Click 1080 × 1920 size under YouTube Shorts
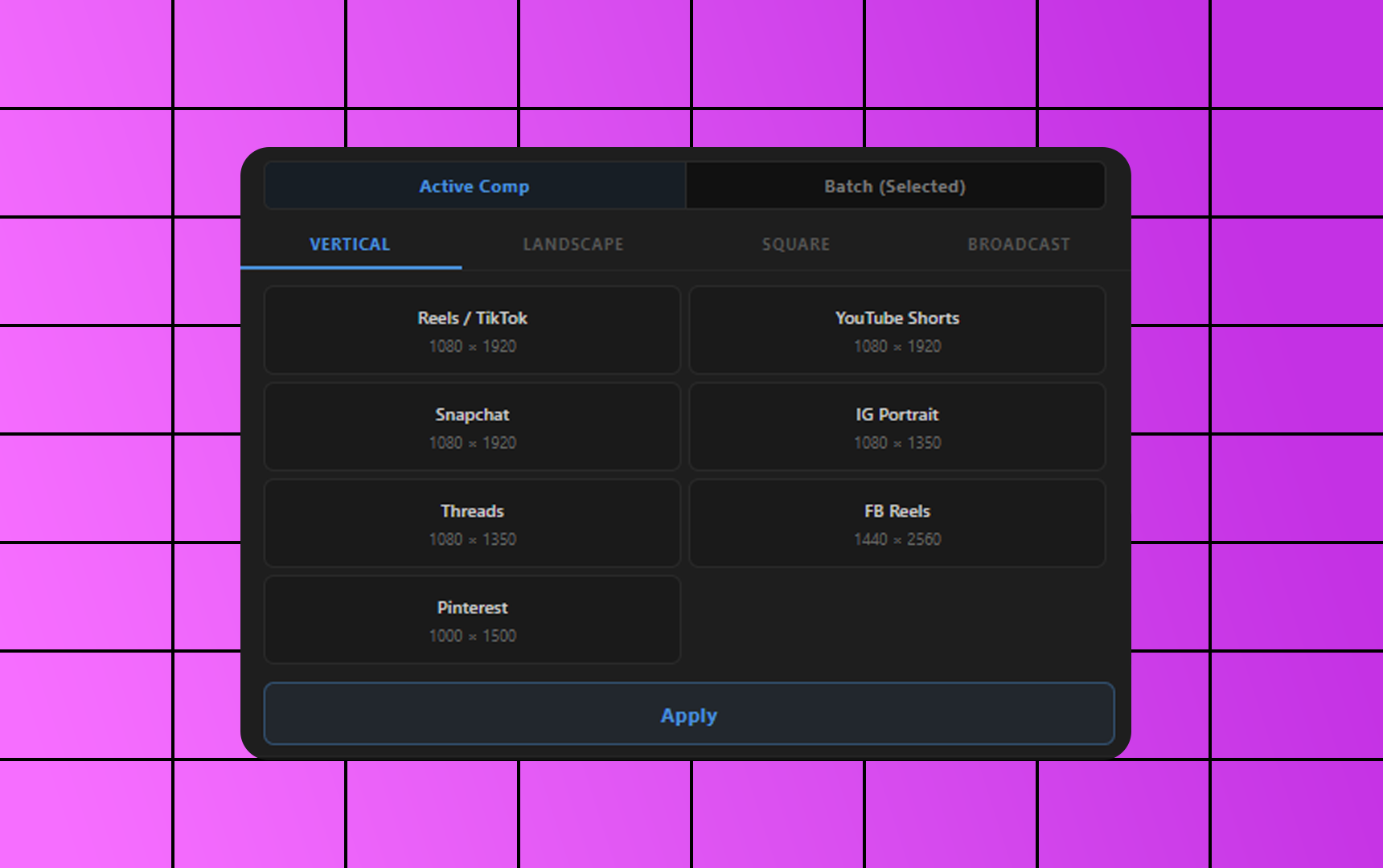Viewport: 1383px width, 868px height. pos(897,346)
